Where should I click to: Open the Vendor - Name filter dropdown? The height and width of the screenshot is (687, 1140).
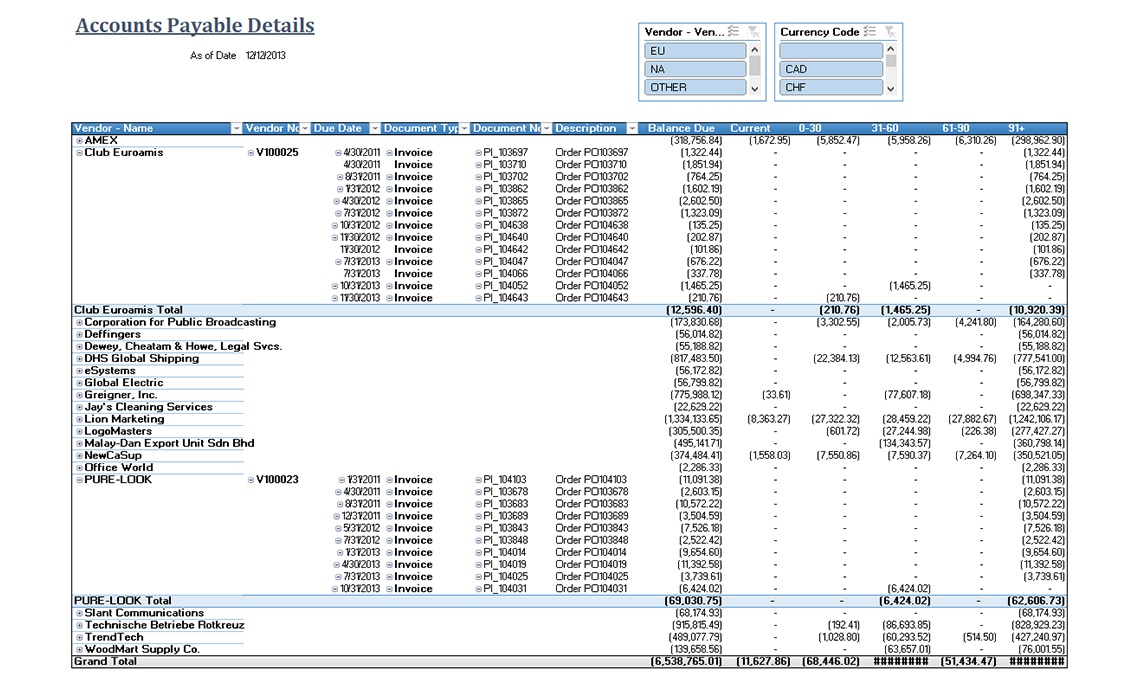(x=236, y=129)
